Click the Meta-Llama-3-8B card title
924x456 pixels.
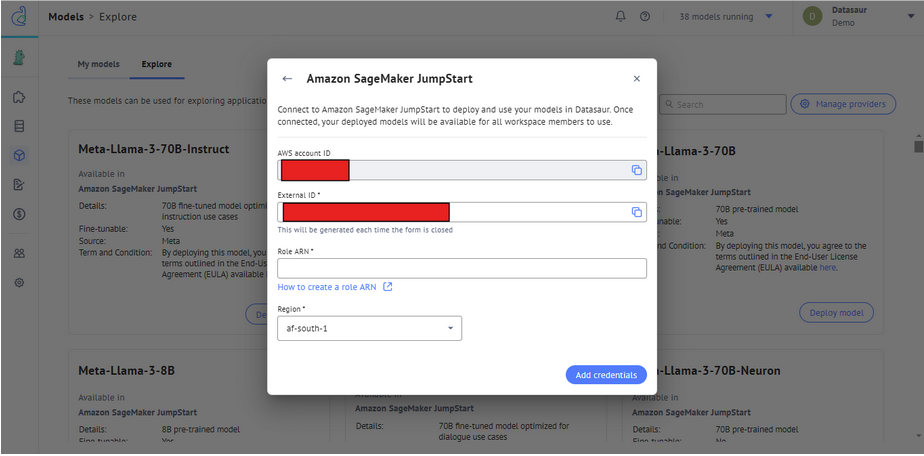pos(127,371)
